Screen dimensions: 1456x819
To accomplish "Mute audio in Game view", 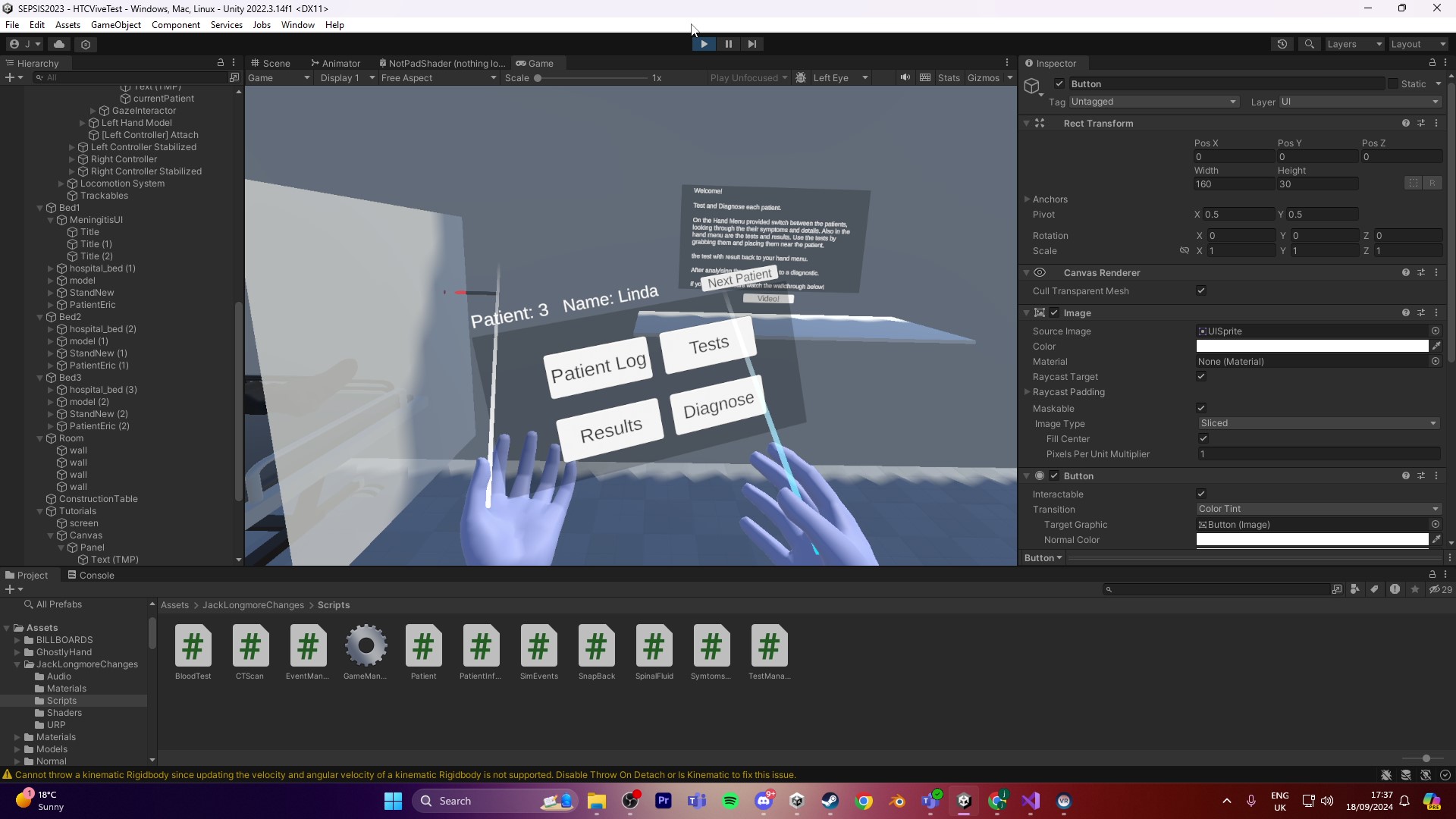I will point(905,77).
